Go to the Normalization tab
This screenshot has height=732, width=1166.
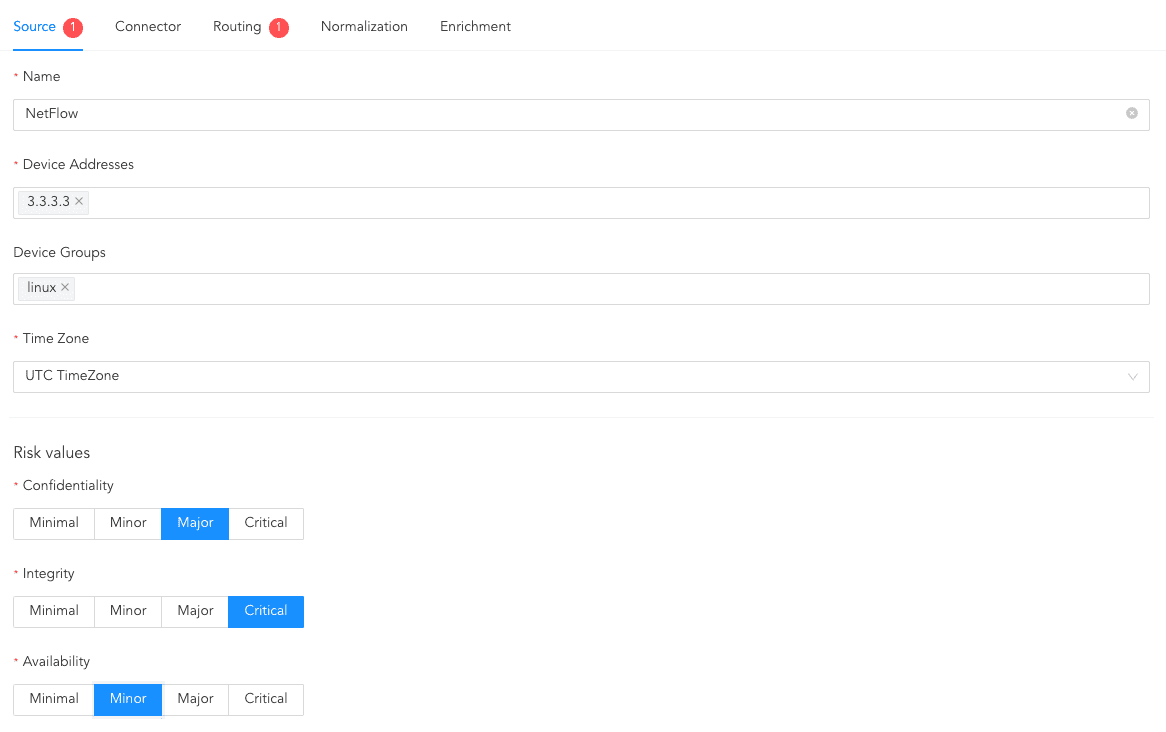(364, 27)
